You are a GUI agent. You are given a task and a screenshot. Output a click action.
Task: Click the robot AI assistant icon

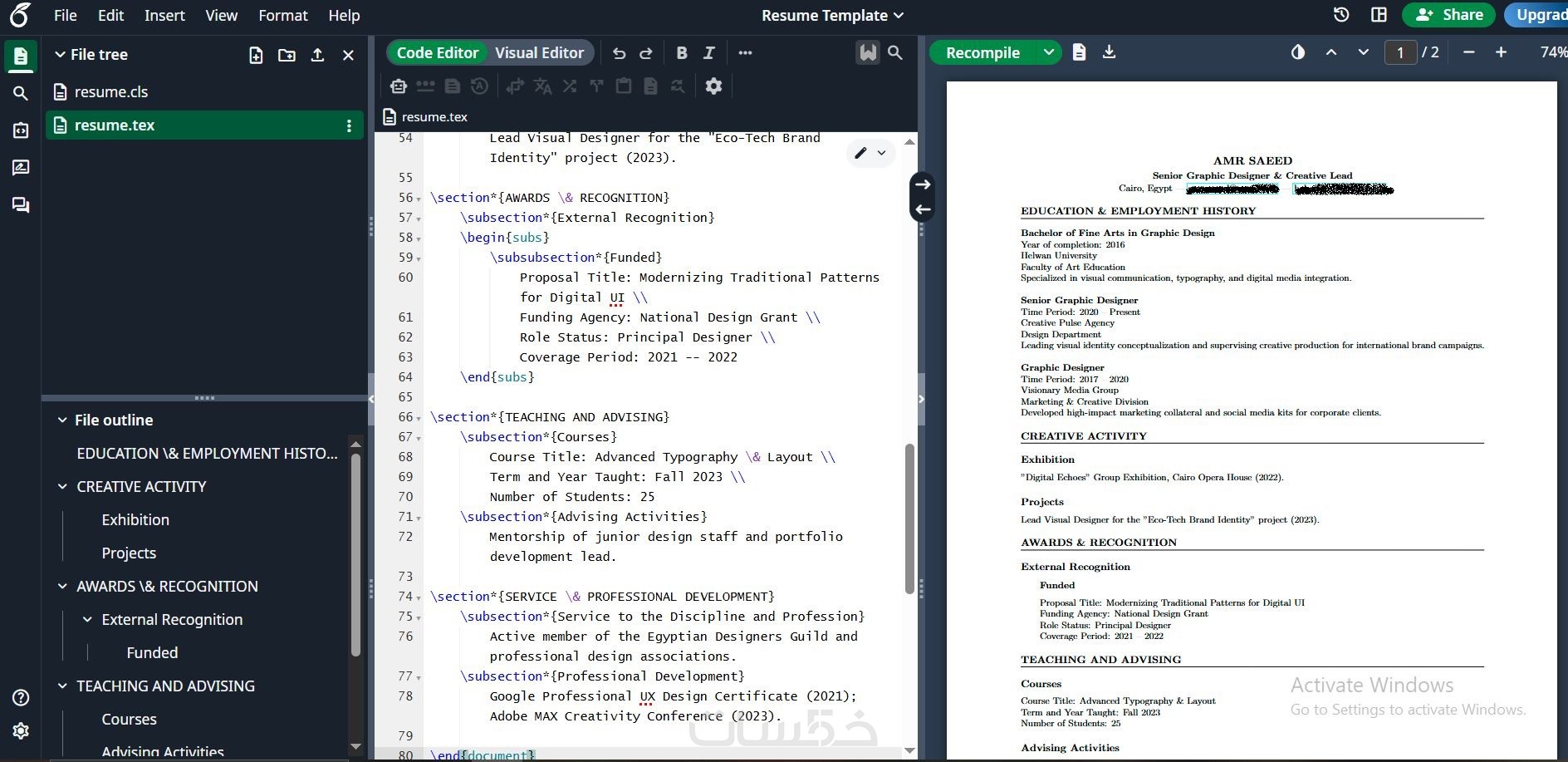point(399,86)
